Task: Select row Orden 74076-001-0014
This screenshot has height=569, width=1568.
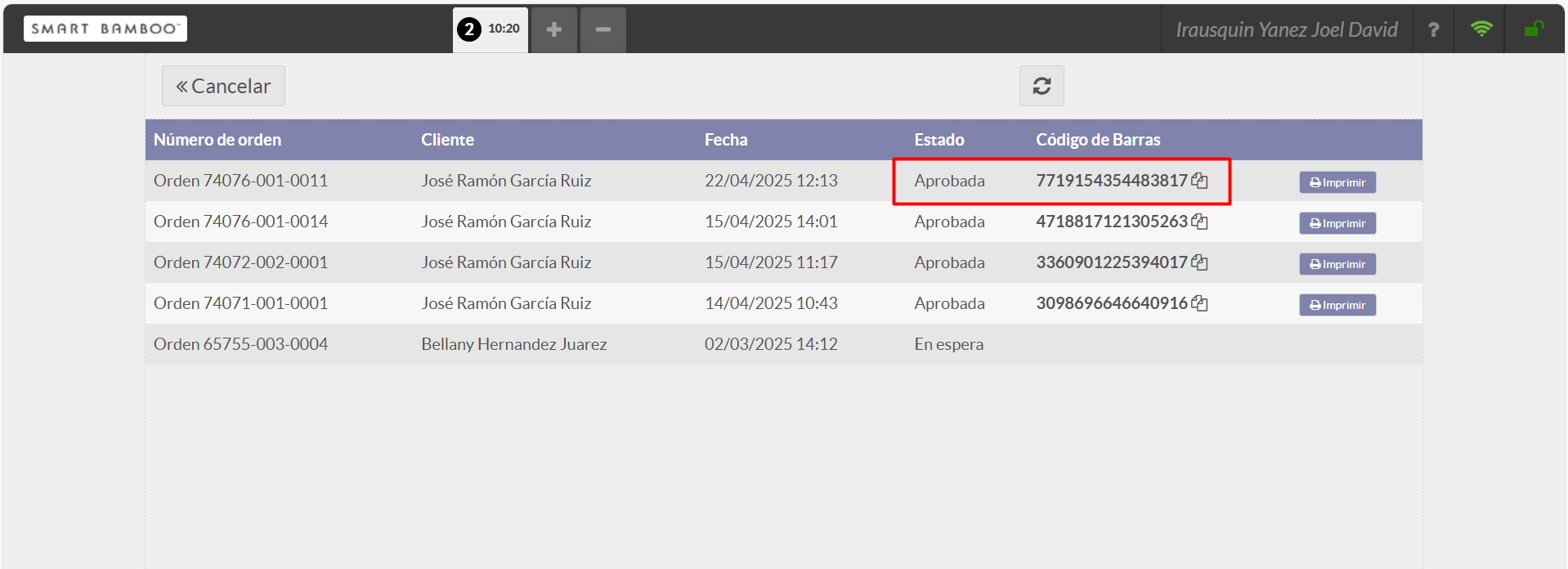Action: [x=783, y=222]
